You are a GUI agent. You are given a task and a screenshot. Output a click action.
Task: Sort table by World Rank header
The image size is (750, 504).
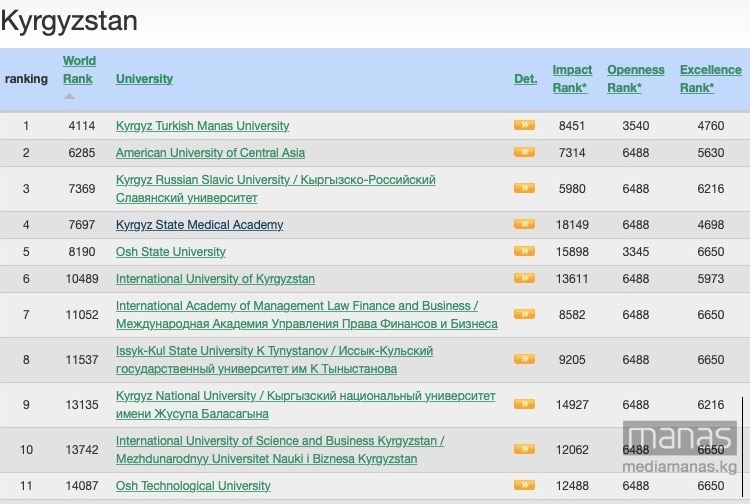click(79, 70)
